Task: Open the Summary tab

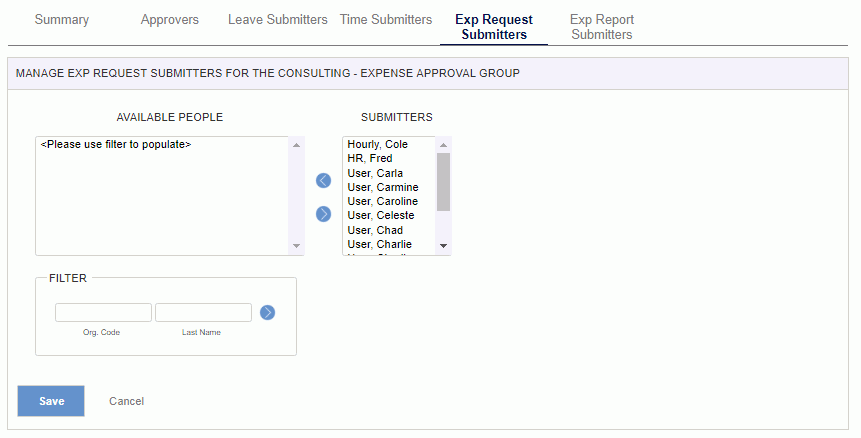Action: 62,20
